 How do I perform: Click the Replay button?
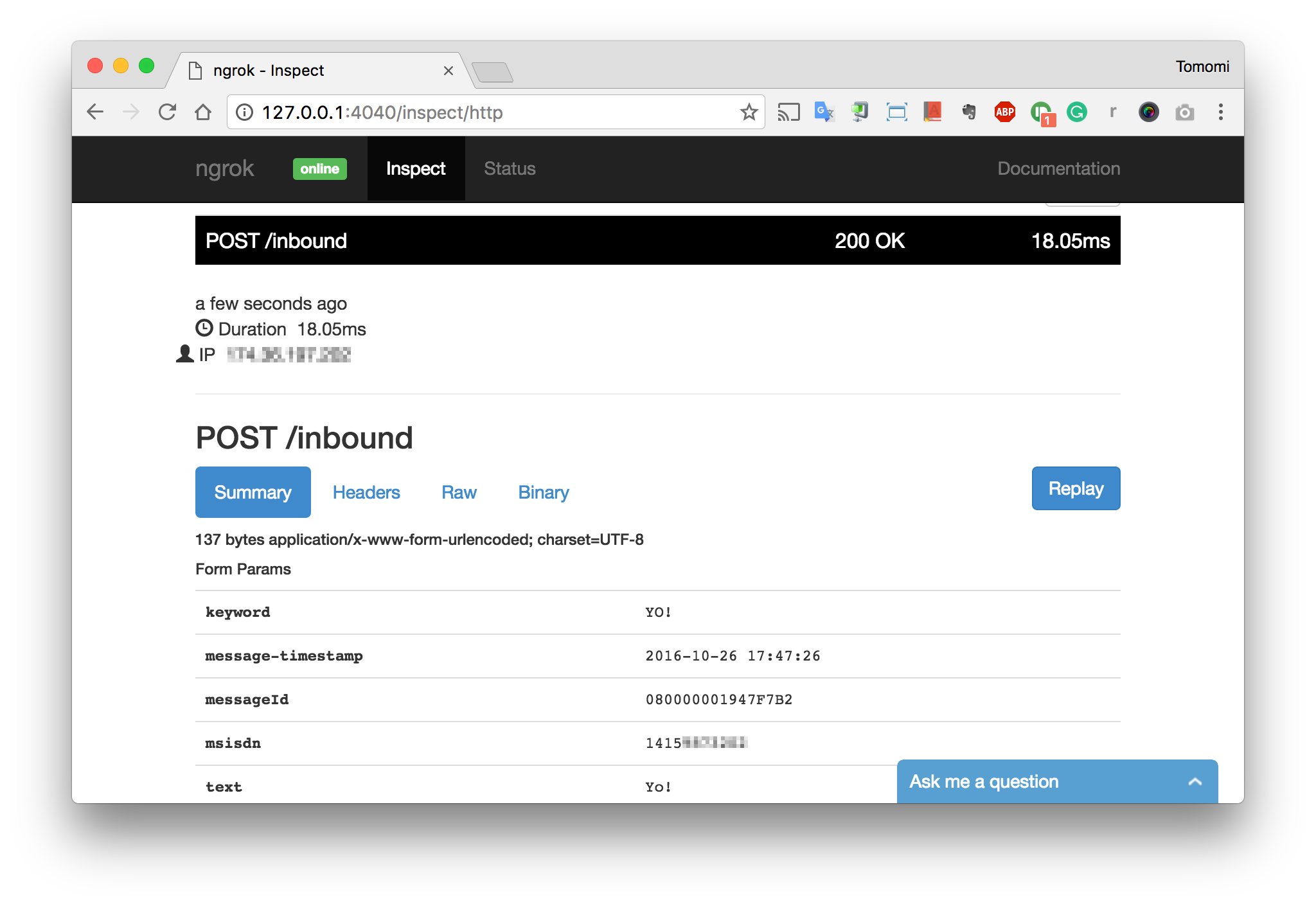click(1076, 488)
